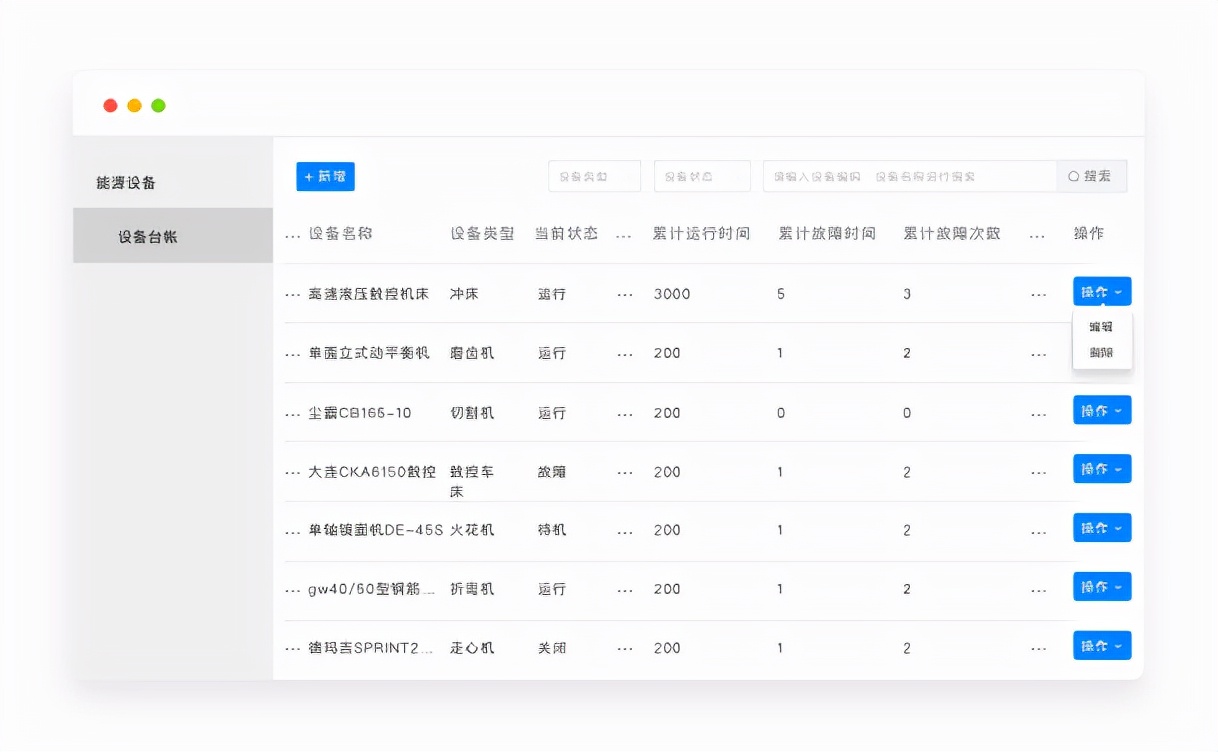Open the 设备状态 filter dropdown
This screenshot has height=752, width=1218.
(x=702, y=176)
